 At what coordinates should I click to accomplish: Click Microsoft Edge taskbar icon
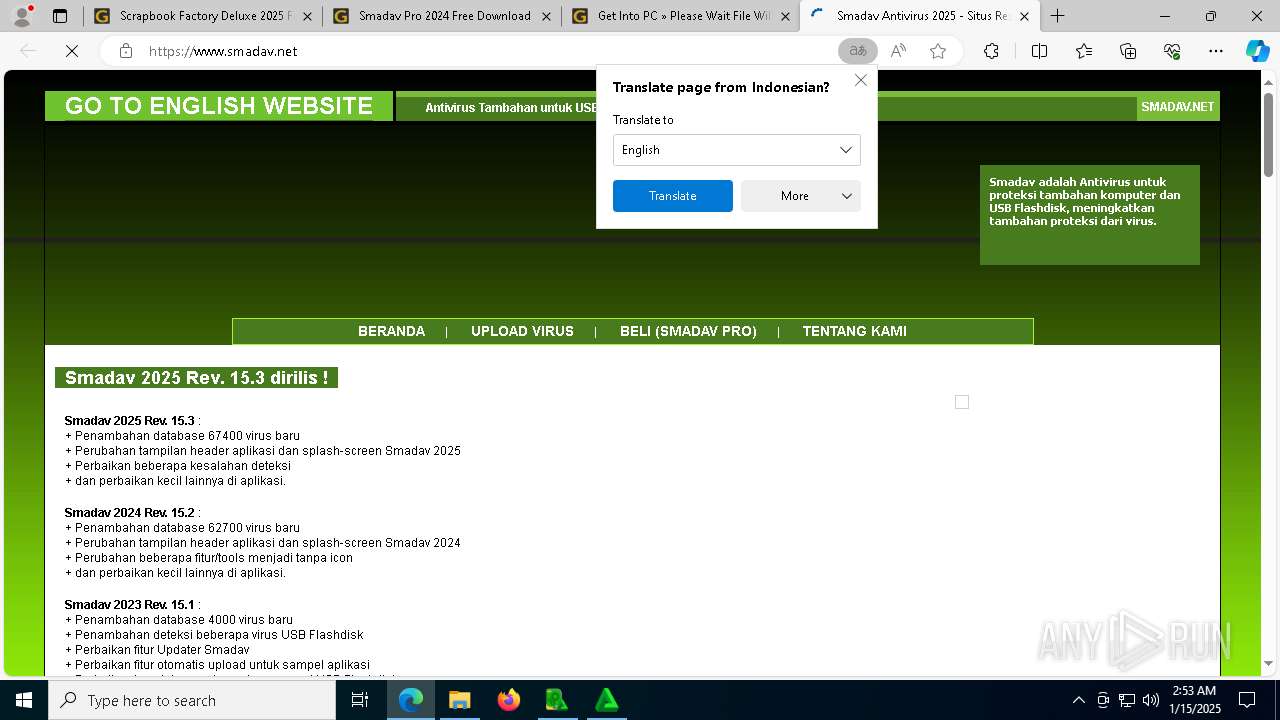tap(411, 700)
